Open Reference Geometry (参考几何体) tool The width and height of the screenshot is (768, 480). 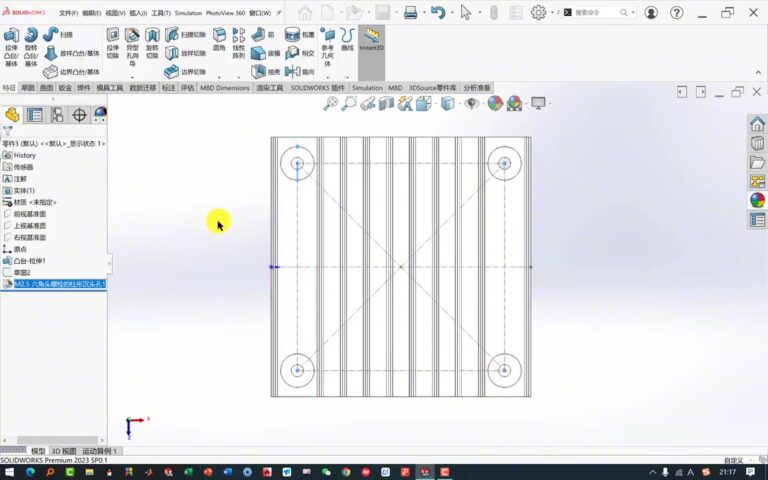click(x=327, y=47)
